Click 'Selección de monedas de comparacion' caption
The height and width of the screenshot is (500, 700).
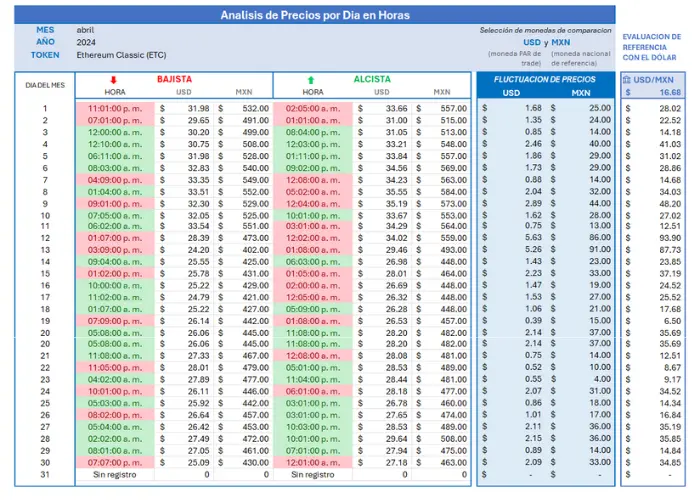click(545, 30)
